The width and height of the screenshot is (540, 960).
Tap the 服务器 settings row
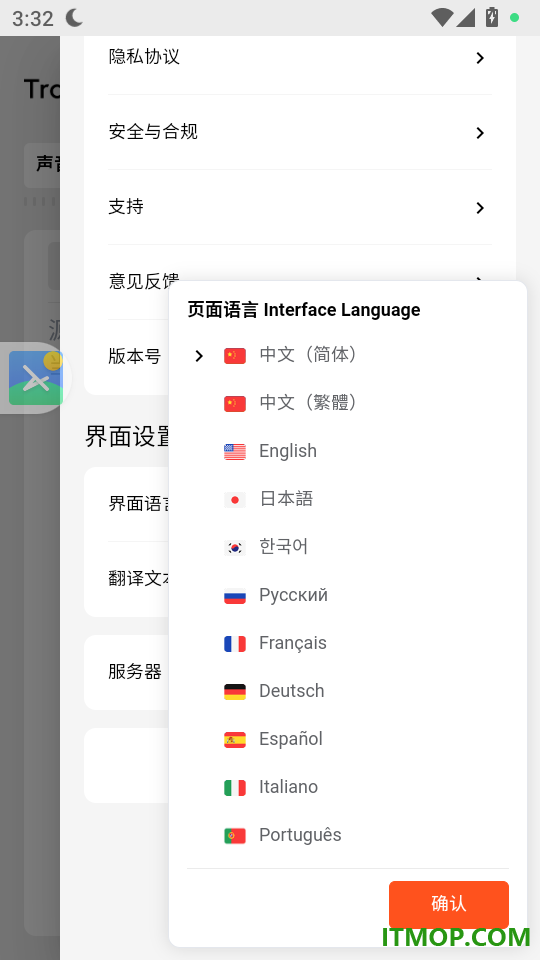point(127,672)
